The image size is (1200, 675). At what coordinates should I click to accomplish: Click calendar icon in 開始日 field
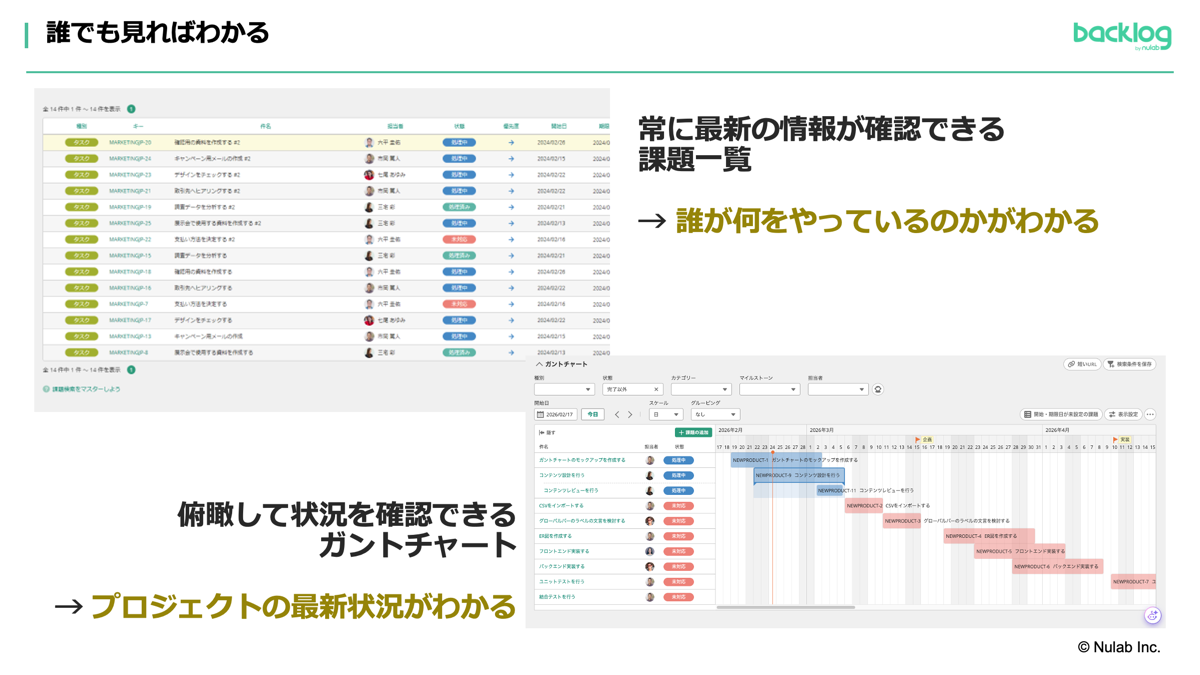click(541, 414)
